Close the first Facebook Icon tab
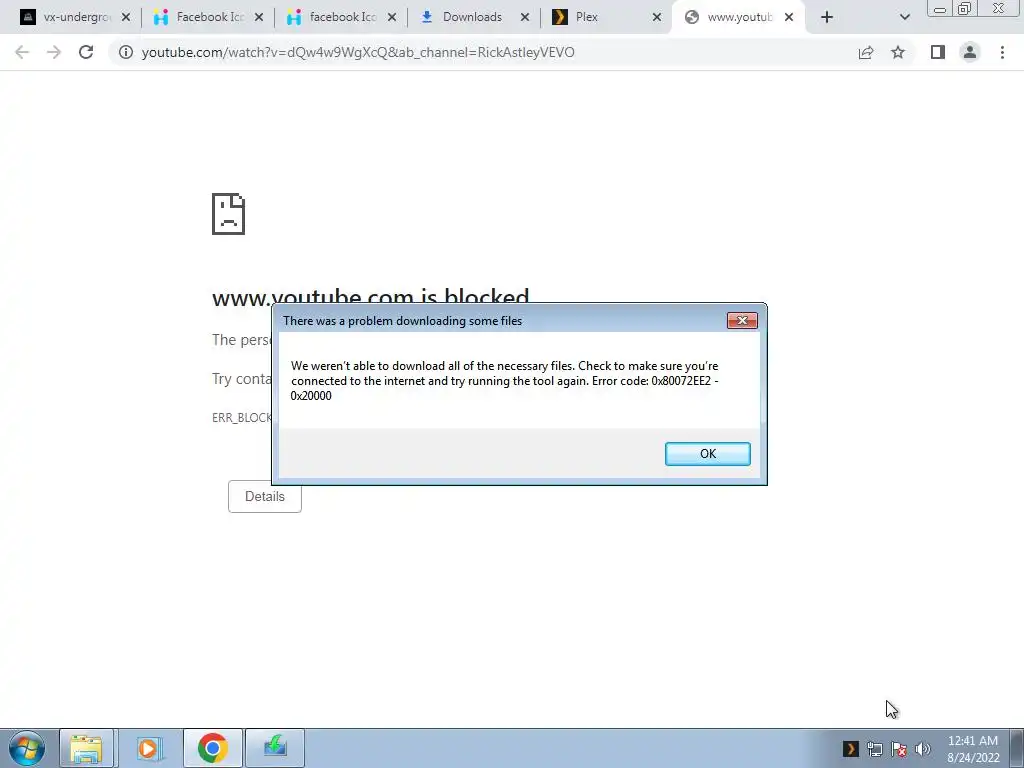 click(x=259, y=17)
